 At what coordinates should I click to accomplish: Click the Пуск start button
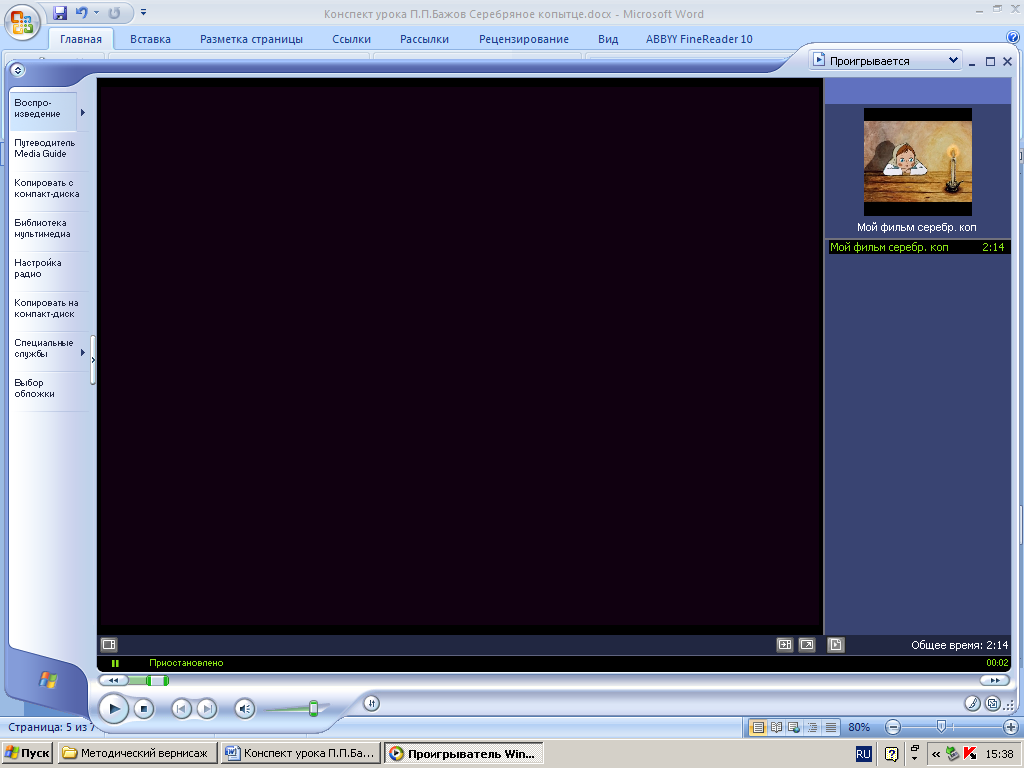(27, 753)
